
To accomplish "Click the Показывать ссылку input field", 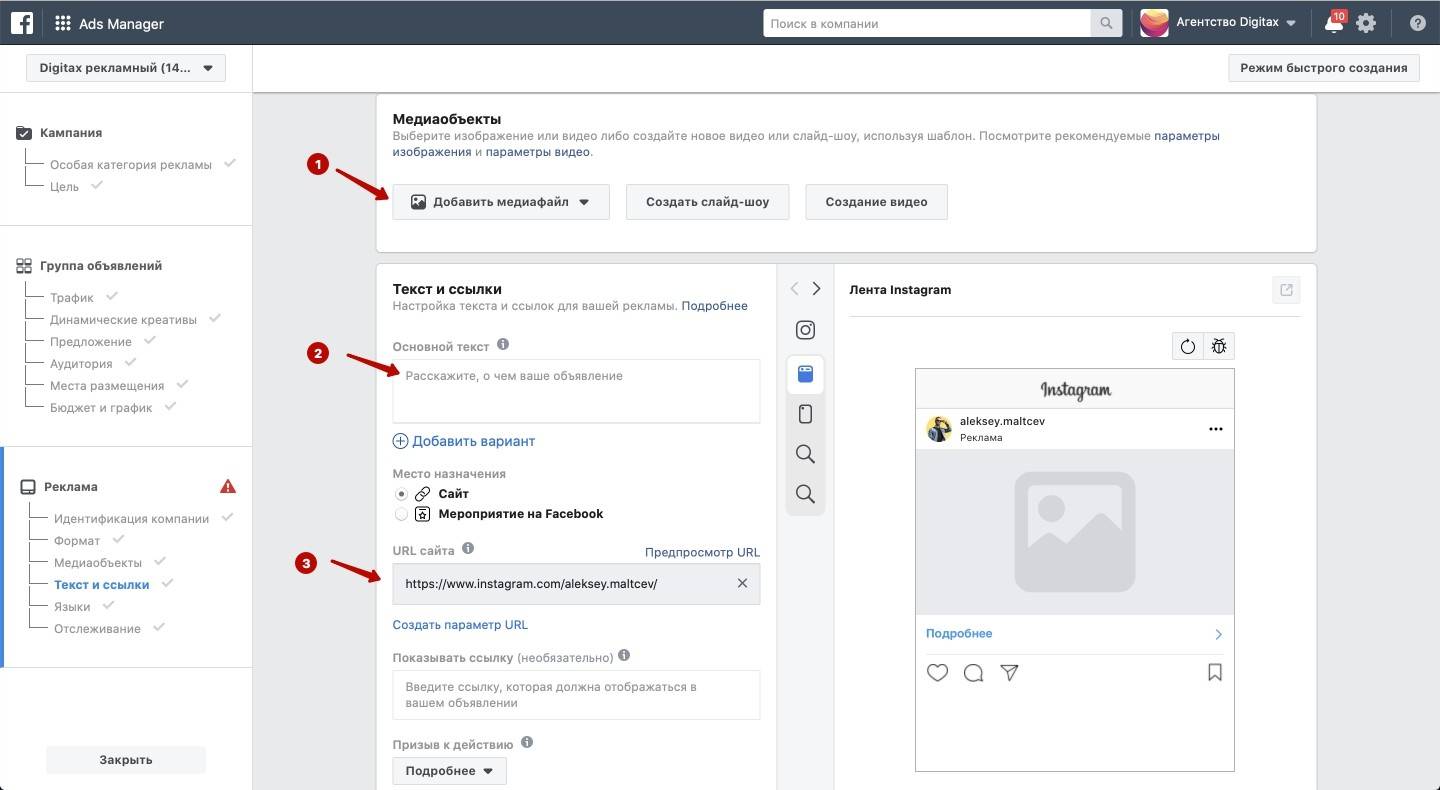I will tap(576, 695).
